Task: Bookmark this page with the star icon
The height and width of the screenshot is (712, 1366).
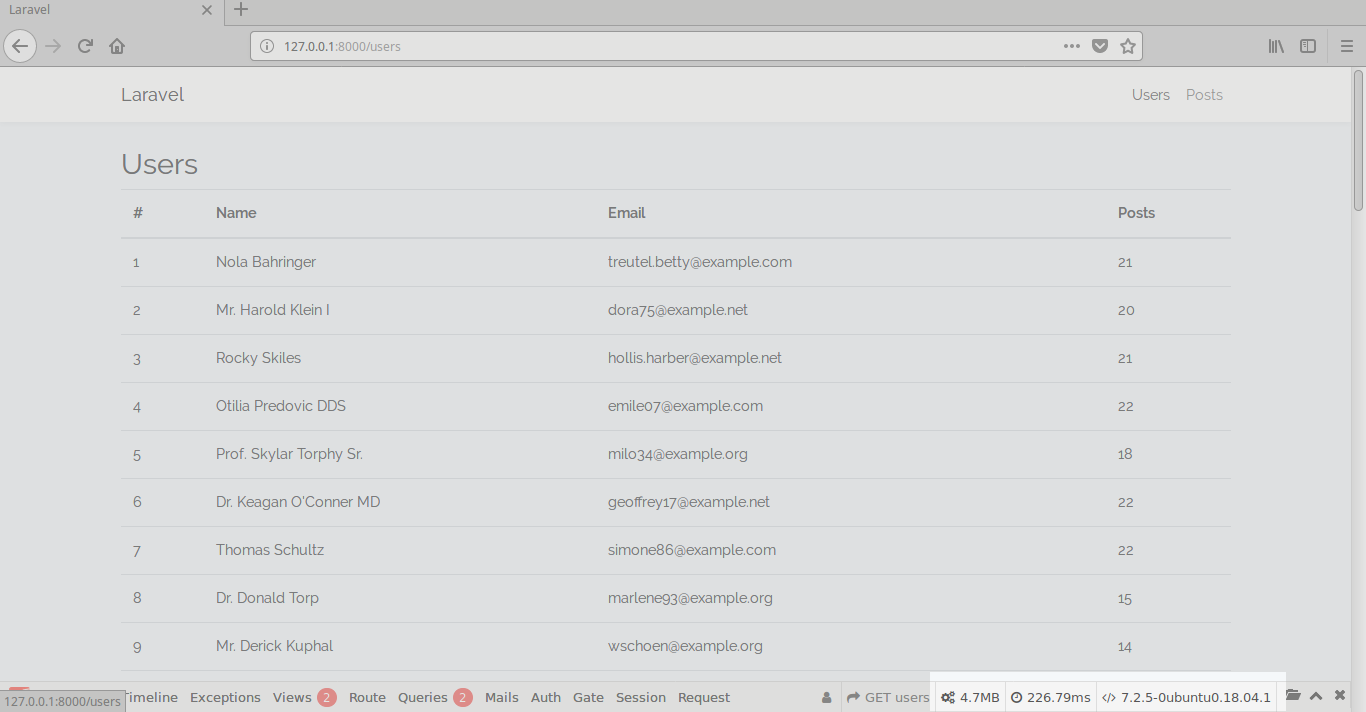Action: pyautogui.click(x=1128, y=46)
